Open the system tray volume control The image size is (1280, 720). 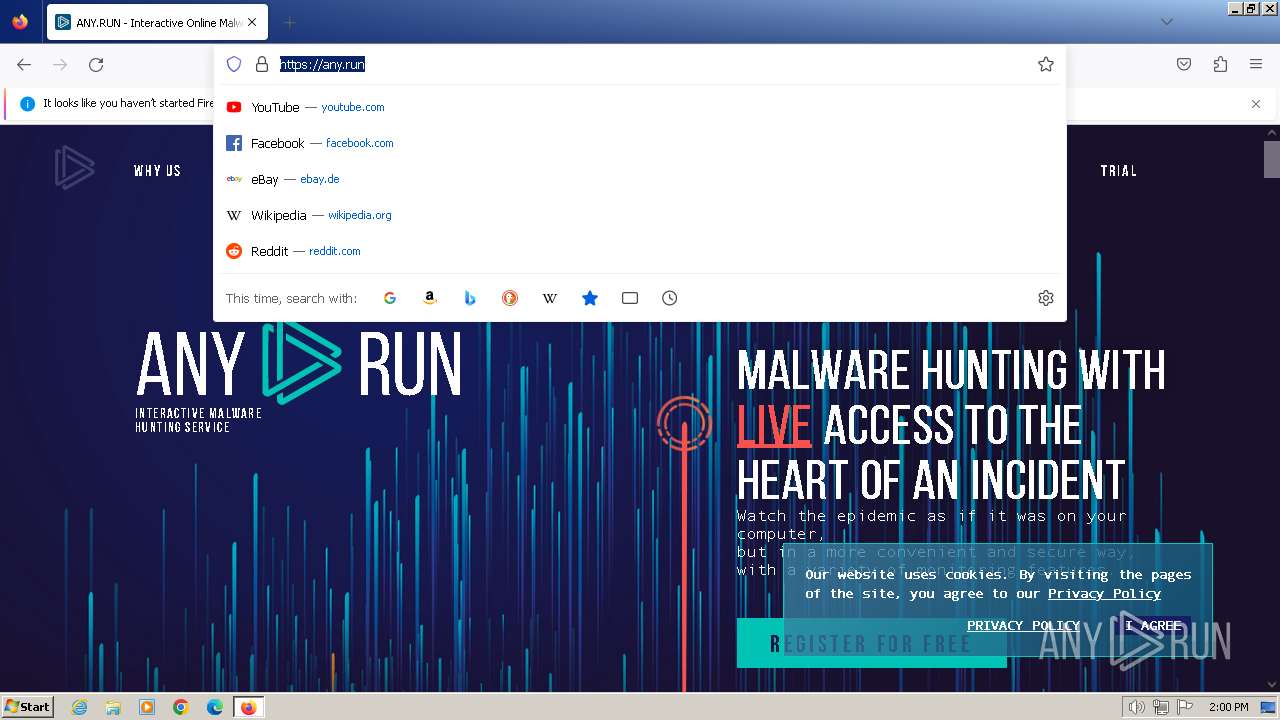[1137, 707]
